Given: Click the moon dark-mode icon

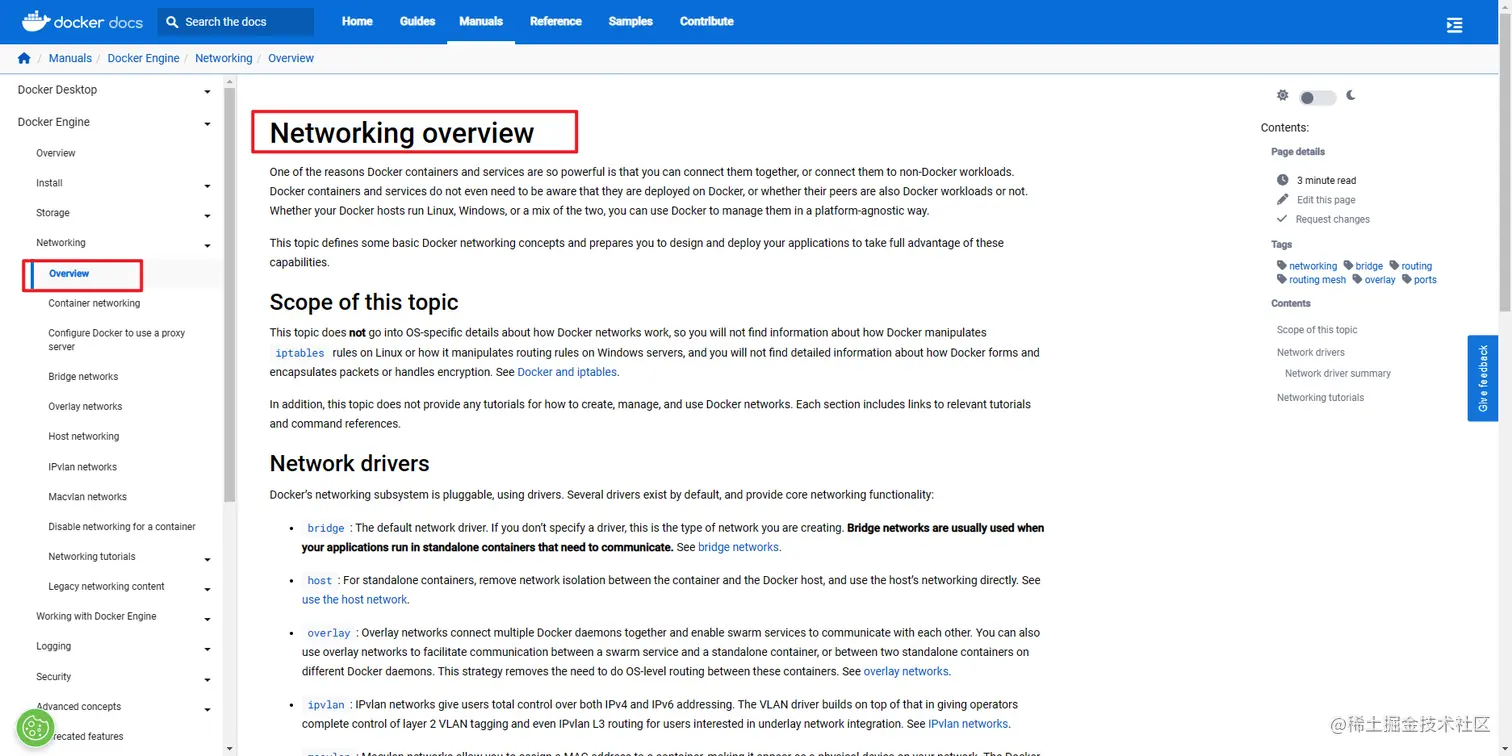Looking at the screenshot, I should click(1351, 95).
